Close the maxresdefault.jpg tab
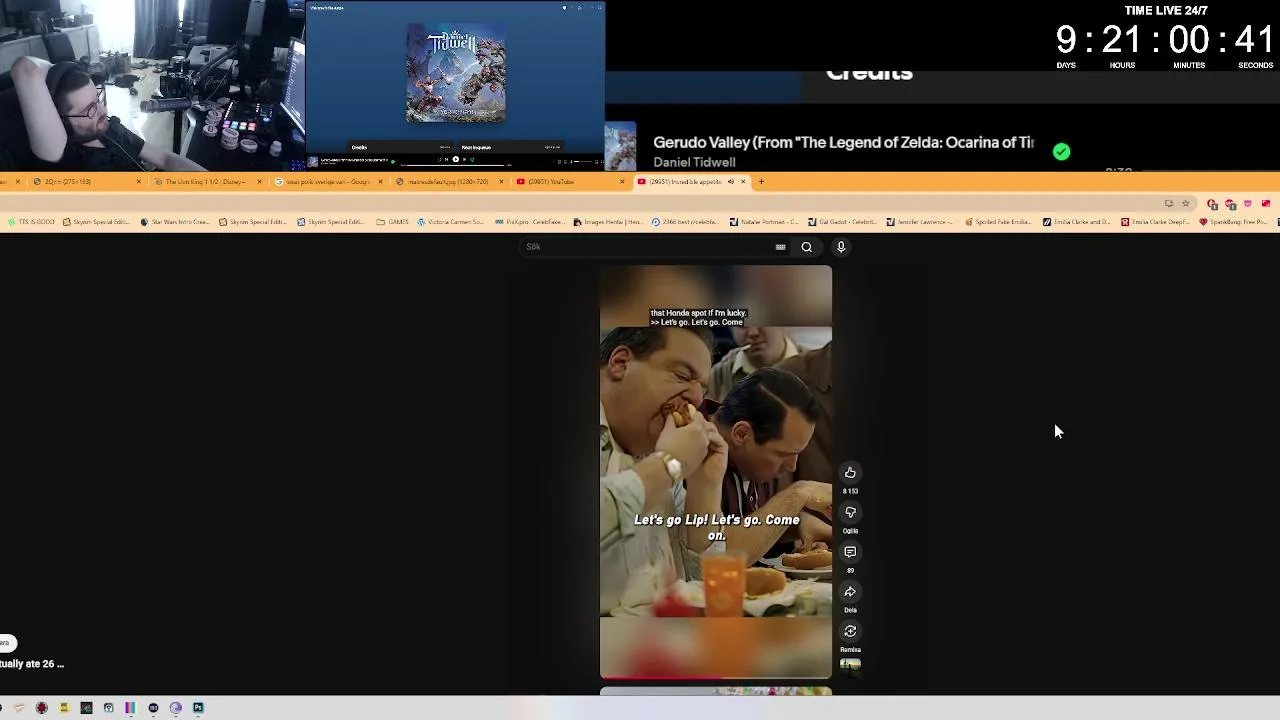Viewport: 1280px width, 720px height. [x=501, y=182]
